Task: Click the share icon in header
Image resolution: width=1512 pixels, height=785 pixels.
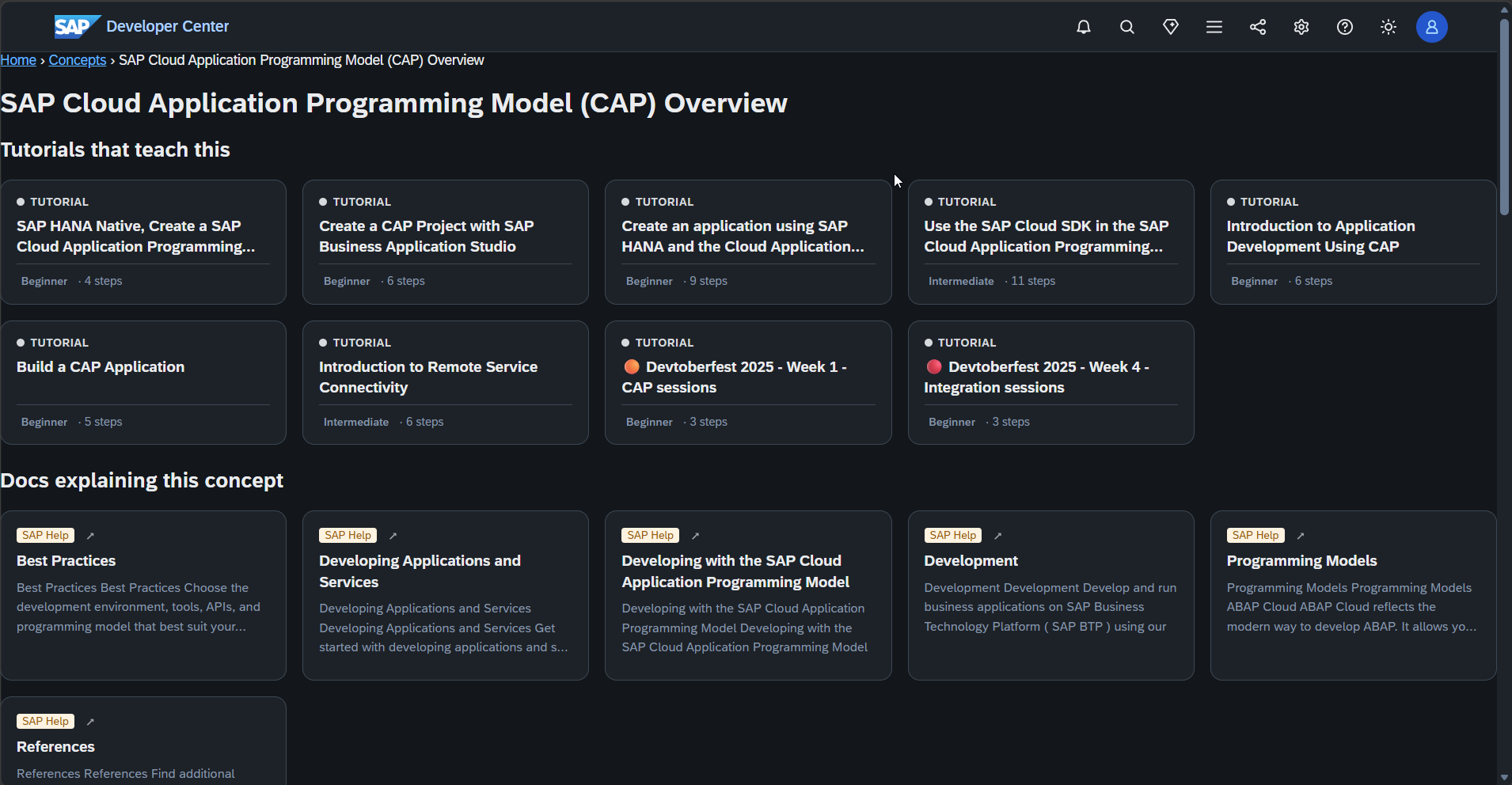Action: coord(1258,27)
